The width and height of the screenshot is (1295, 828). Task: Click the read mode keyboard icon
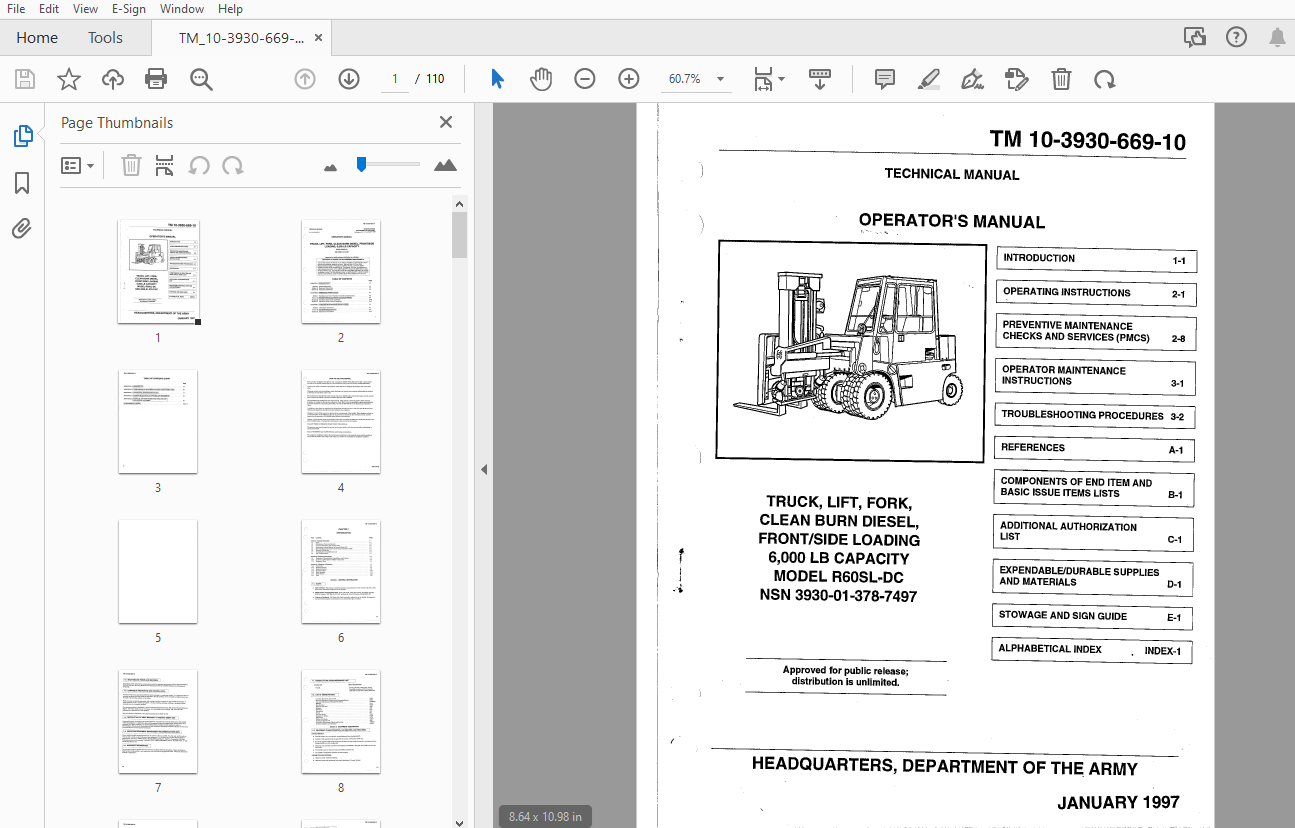click(x=820, y=79)
